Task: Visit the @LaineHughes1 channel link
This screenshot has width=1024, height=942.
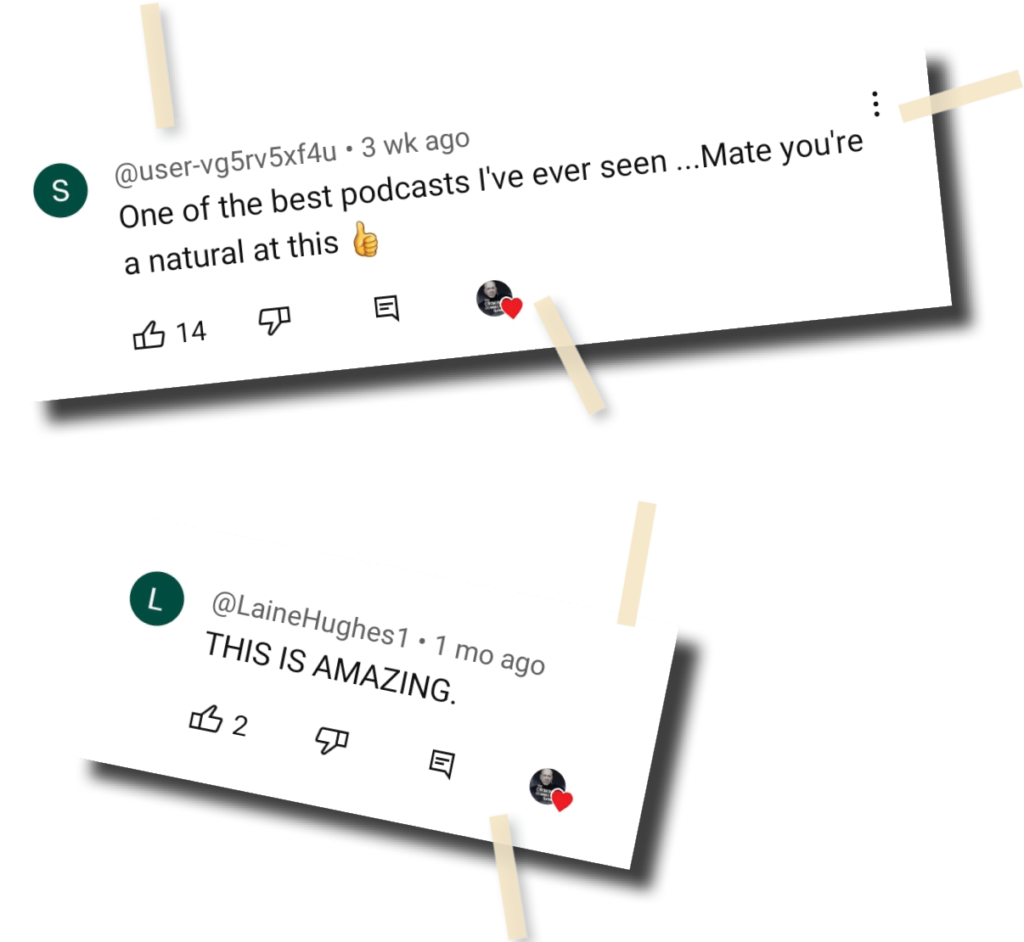Action: 310,619
